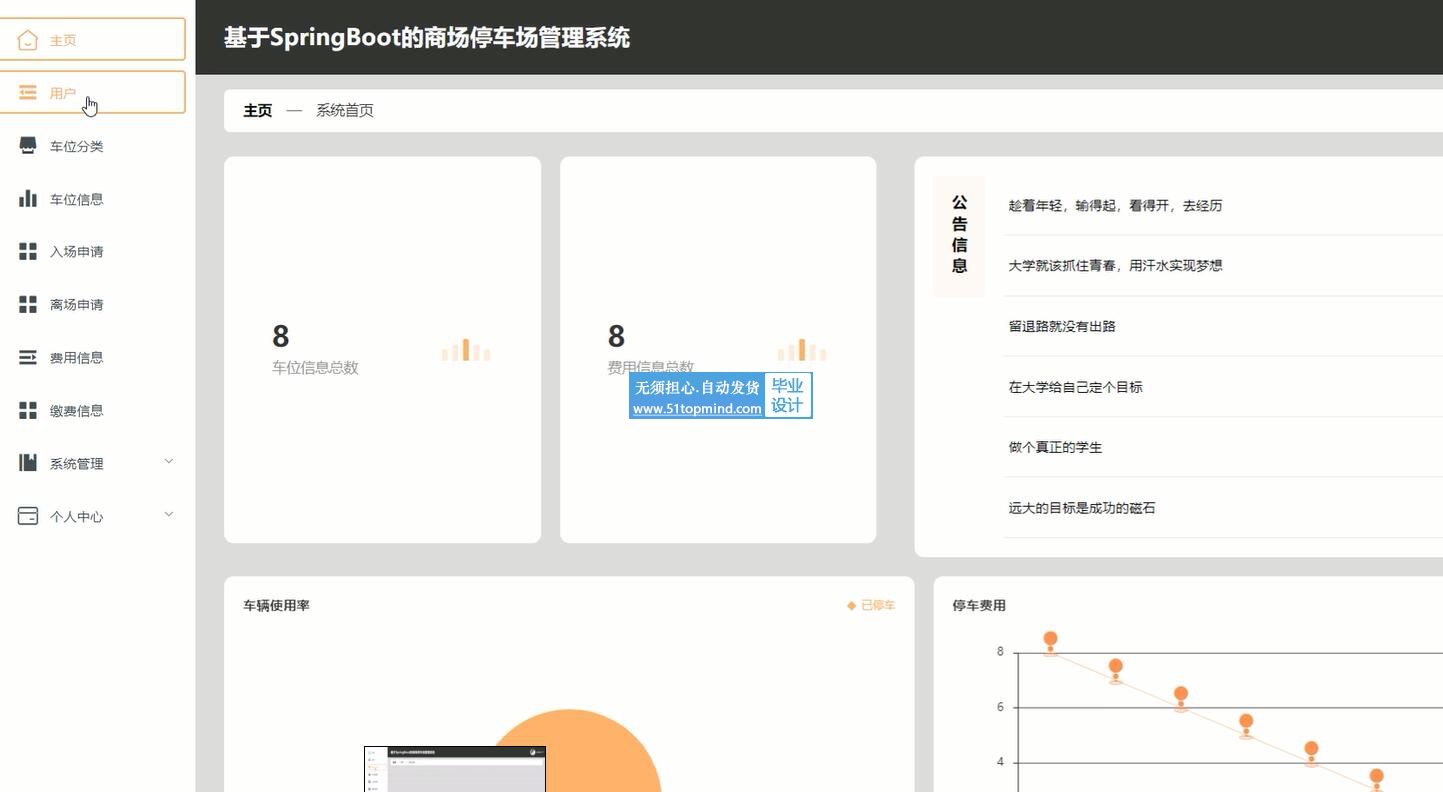Click the home icon beside 主页
This screenshot has height=792, width=1443.
[x=28, y=40]
